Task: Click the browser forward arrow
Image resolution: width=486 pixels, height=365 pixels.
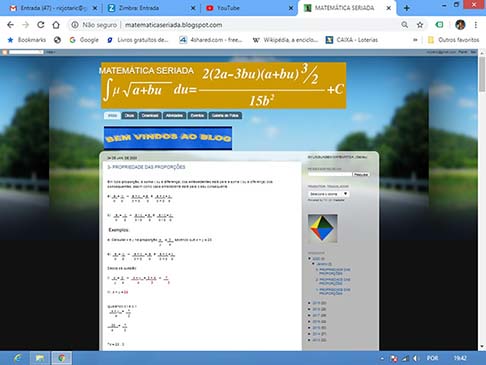Action: (26, 25)
